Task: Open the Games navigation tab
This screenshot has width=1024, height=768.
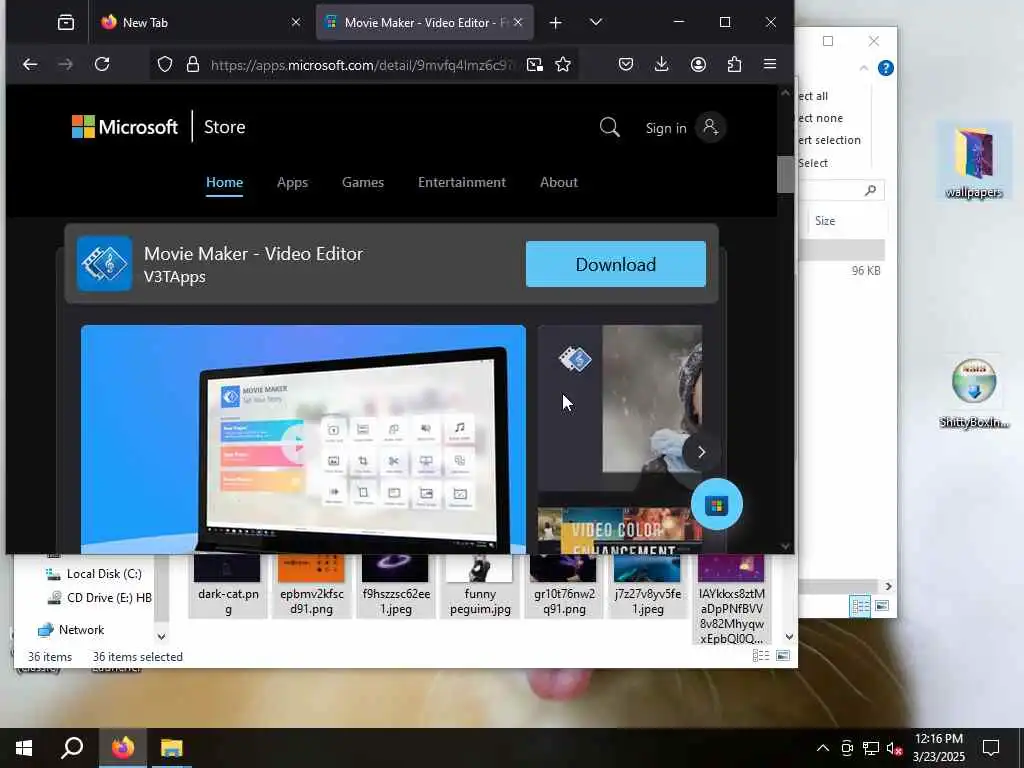Action: pyautogui.click(x=362, y=182)
